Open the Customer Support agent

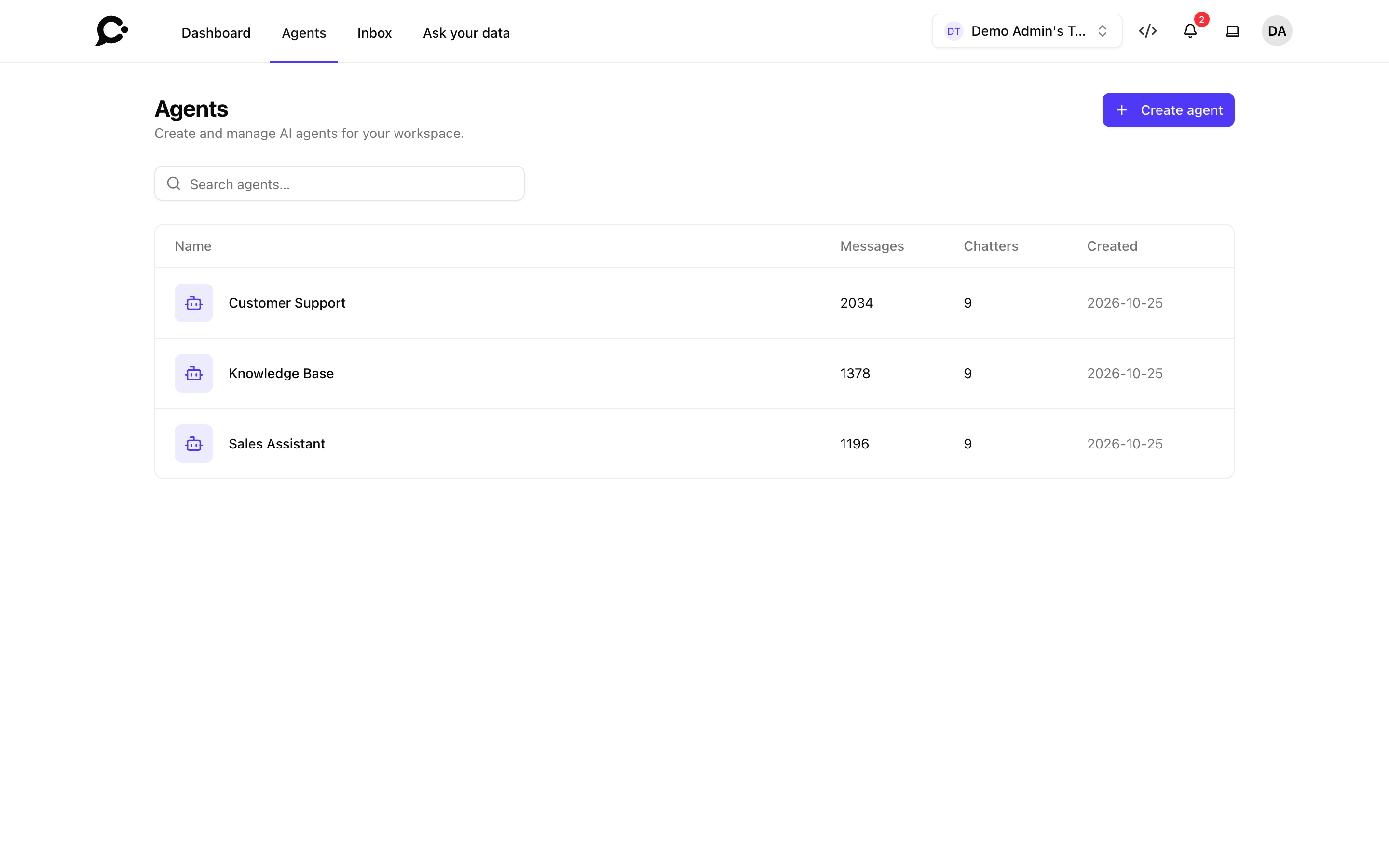coord(694,302)
